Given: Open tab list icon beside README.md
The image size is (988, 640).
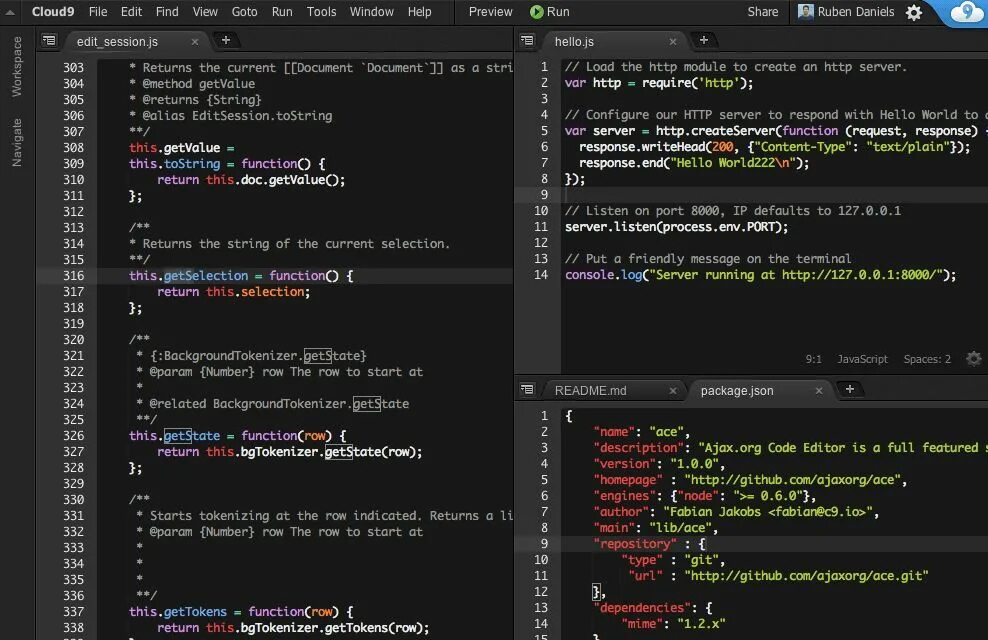Looking at the screenshot, I should pos(527,389).
